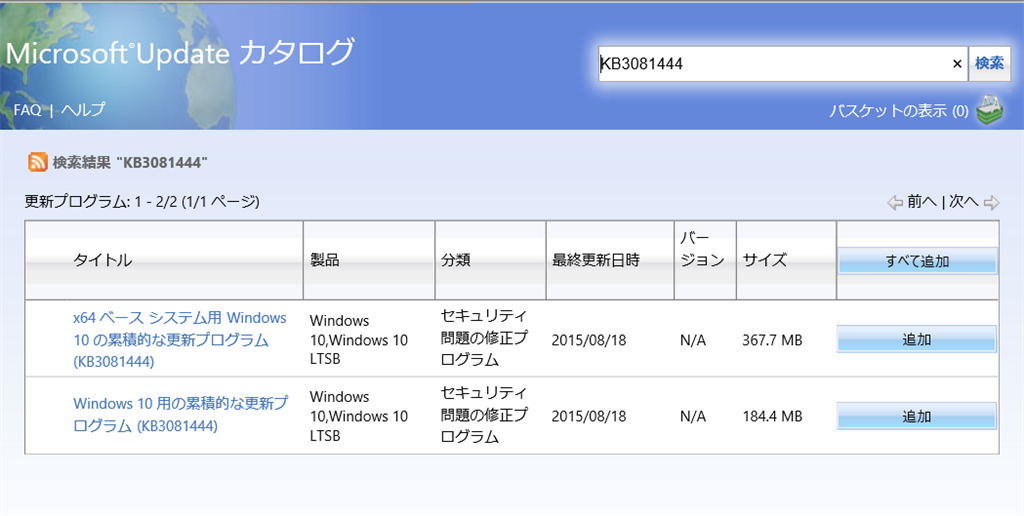Click the 検索結果 "KB3081444" heading
Image resolution: width=1024 pixels, height=516 pixels.
[x=130, y=163]
